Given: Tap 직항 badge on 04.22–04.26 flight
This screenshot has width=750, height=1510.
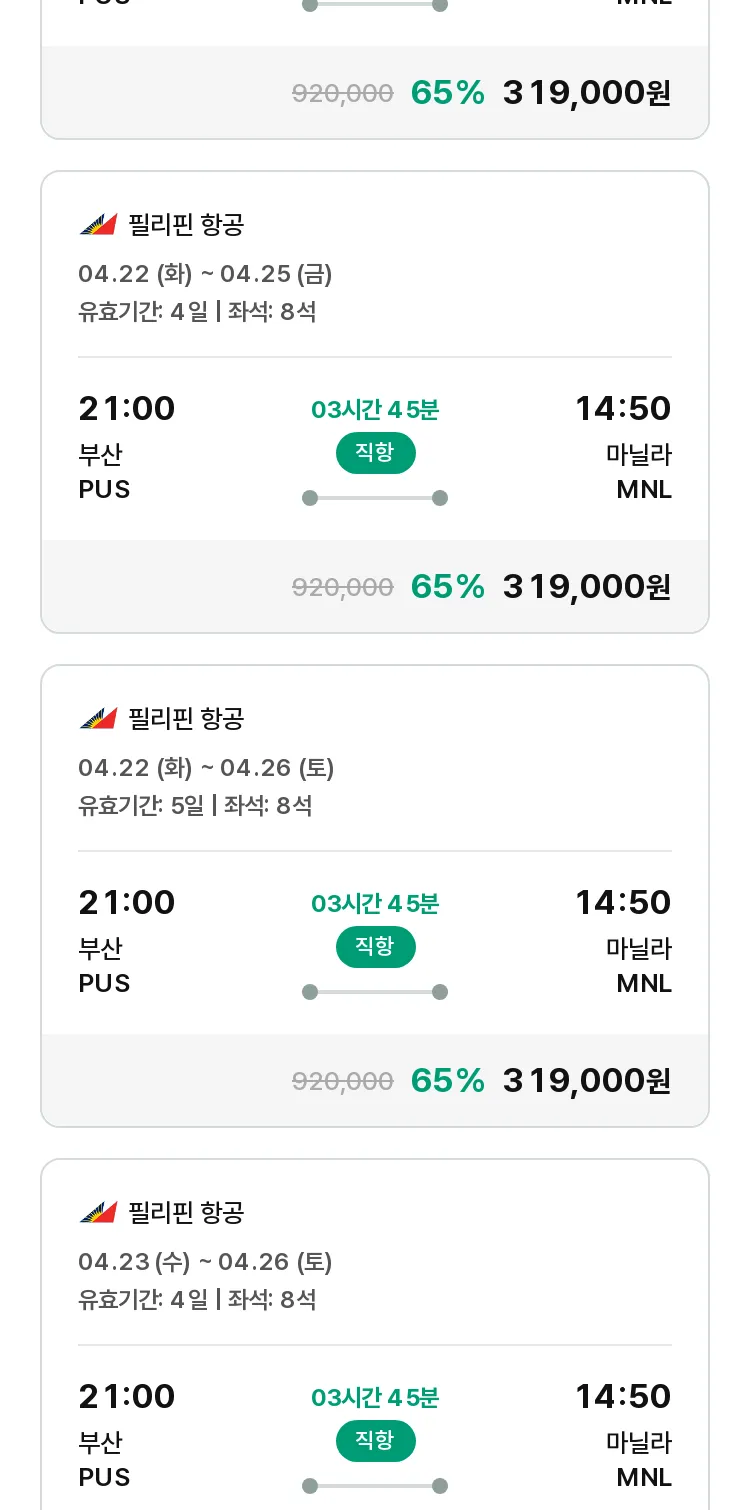Looking at the screenshot, I should [x=375, y=947].
